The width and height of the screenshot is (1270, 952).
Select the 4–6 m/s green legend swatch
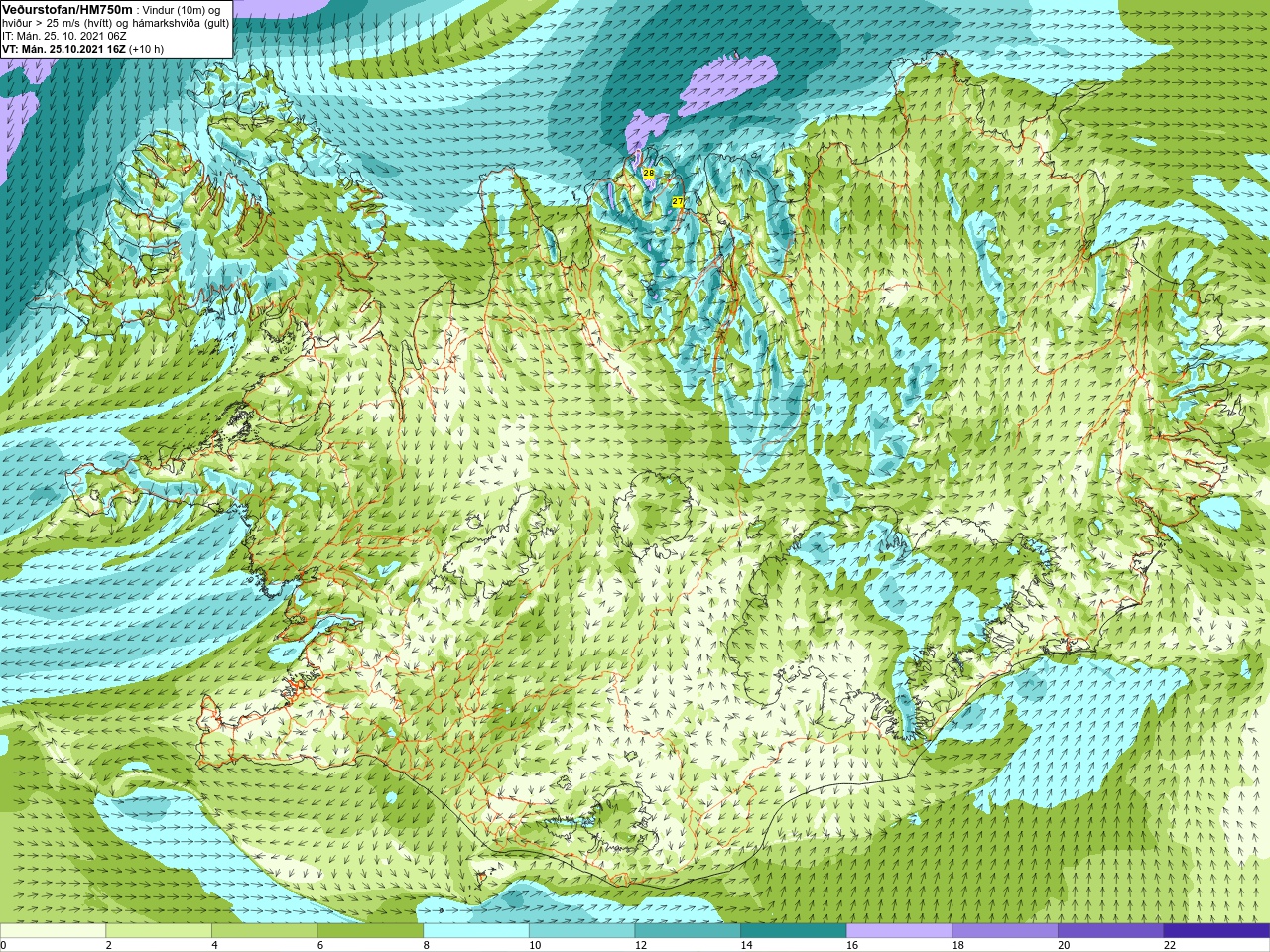[264, 931]
